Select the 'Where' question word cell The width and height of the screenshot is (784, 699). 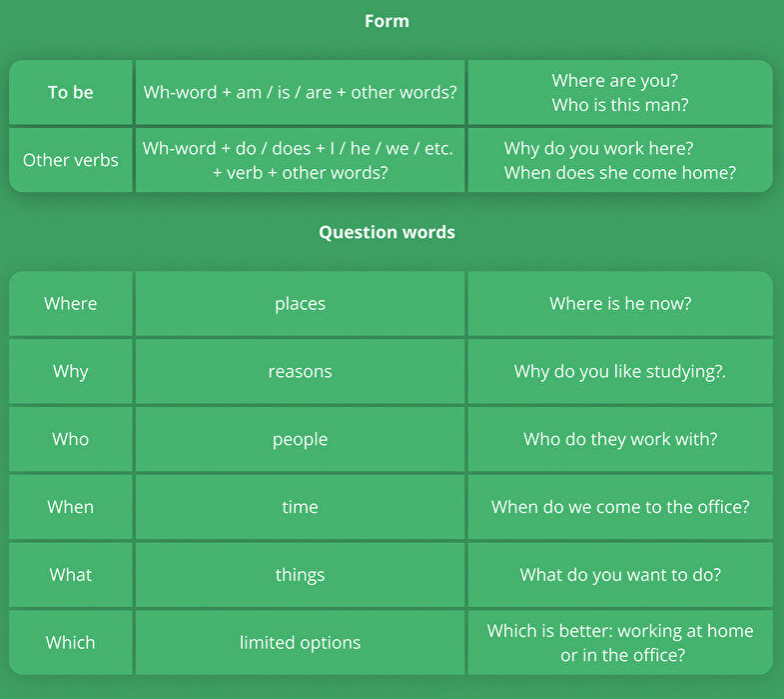70,304
